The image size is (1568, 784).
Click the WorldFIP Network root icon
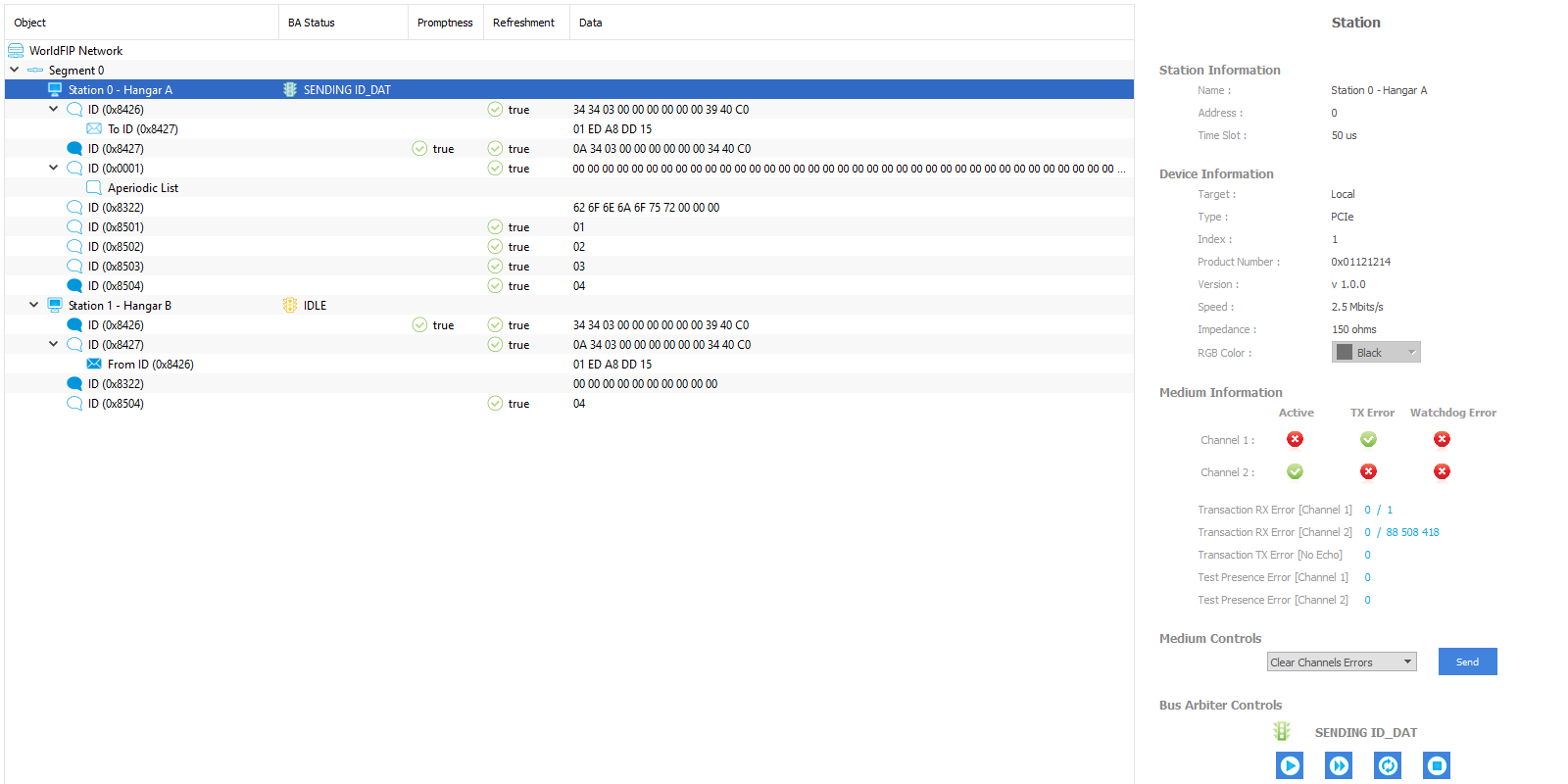[x=16, y=51]
